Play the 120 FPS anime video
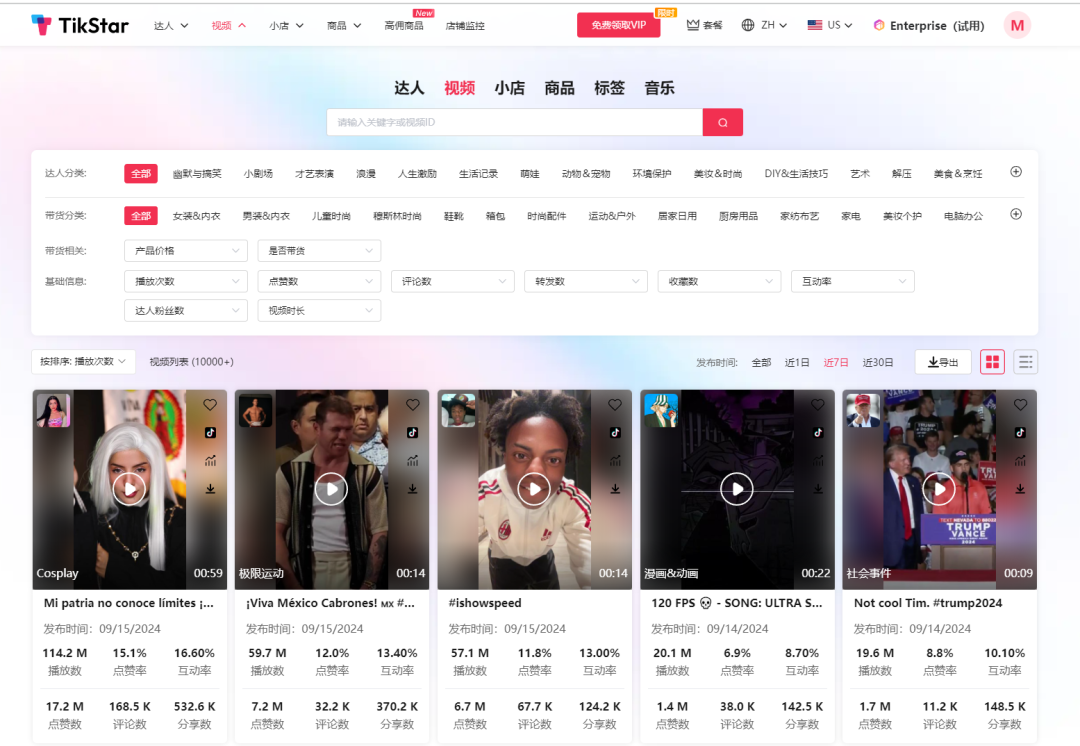The width and height of the screenshot is (1080, 746). click(737, 489)
